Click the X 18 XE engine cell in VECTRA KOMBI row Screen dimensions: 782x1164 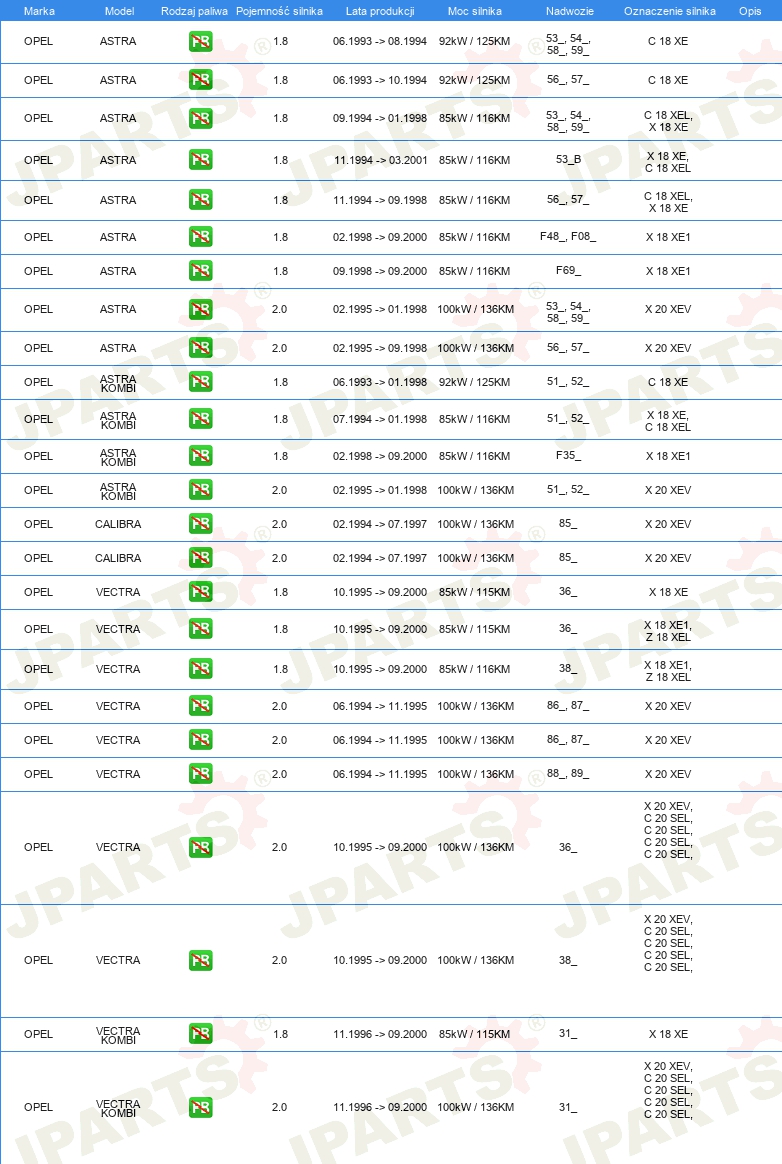tap(668, 1034)
